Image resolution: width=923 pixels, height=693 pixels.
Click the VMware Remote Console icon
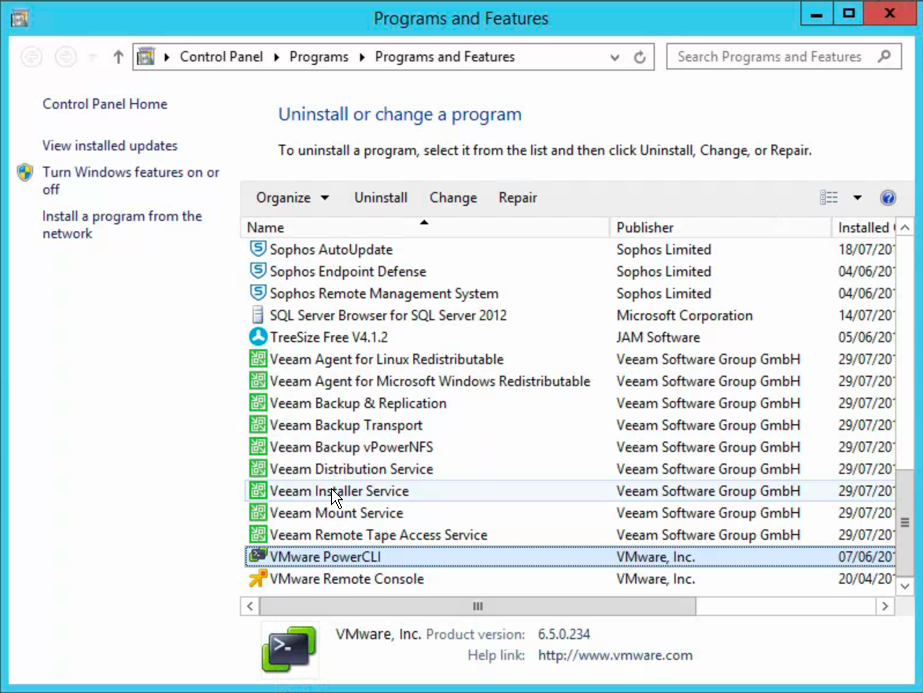tap(257, 579)
